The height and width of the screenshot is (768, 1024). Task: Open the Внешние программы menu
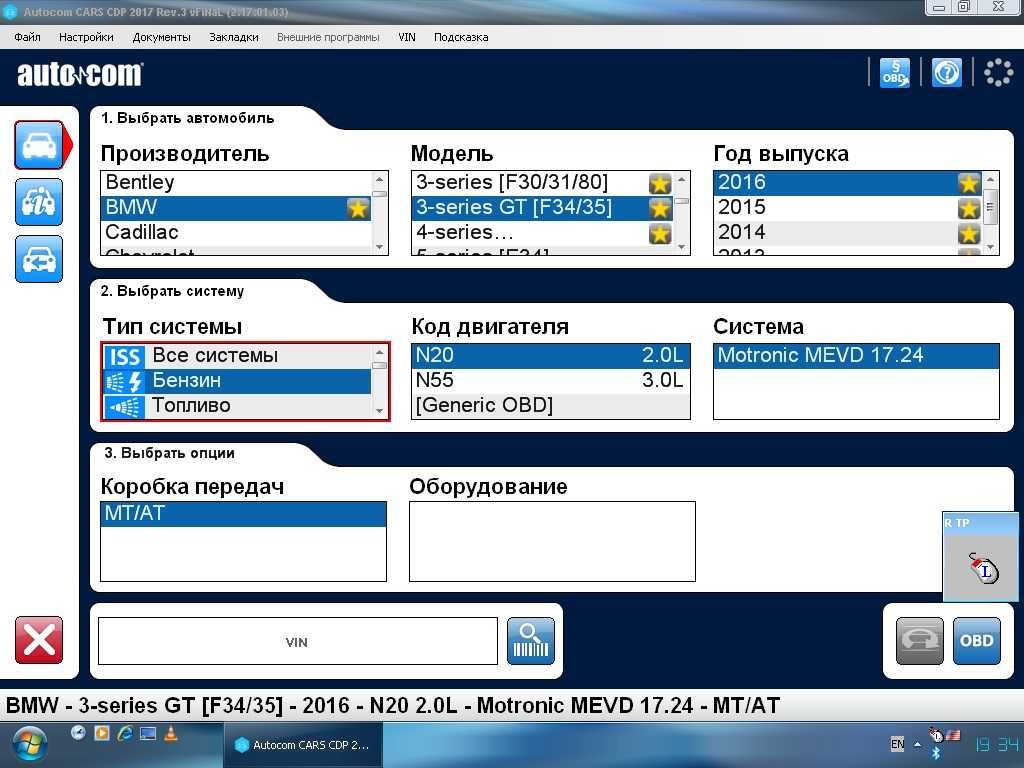pyautogui.click(x=328, y=37)
